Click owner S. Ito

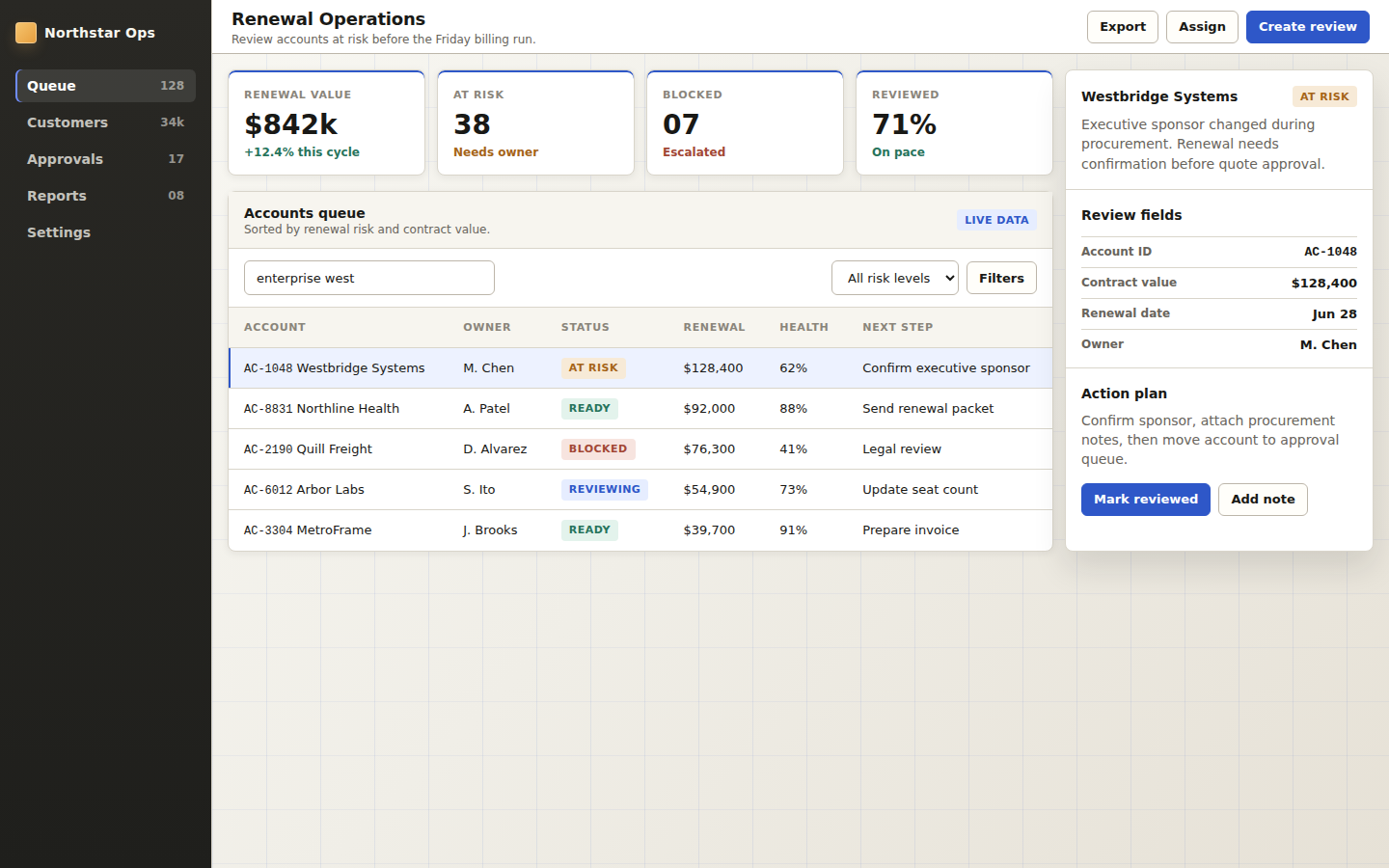pyautogui.click(x=478, y=490)
